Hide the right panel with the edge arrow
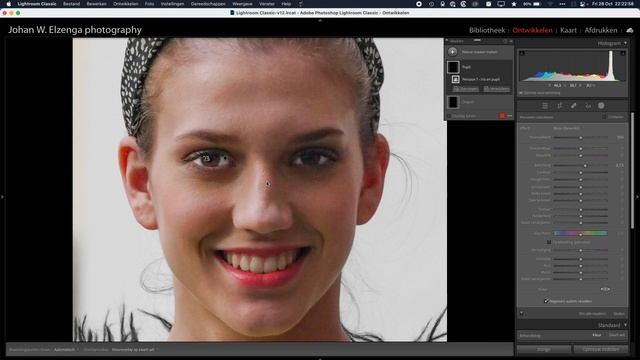 click(638, 197)
